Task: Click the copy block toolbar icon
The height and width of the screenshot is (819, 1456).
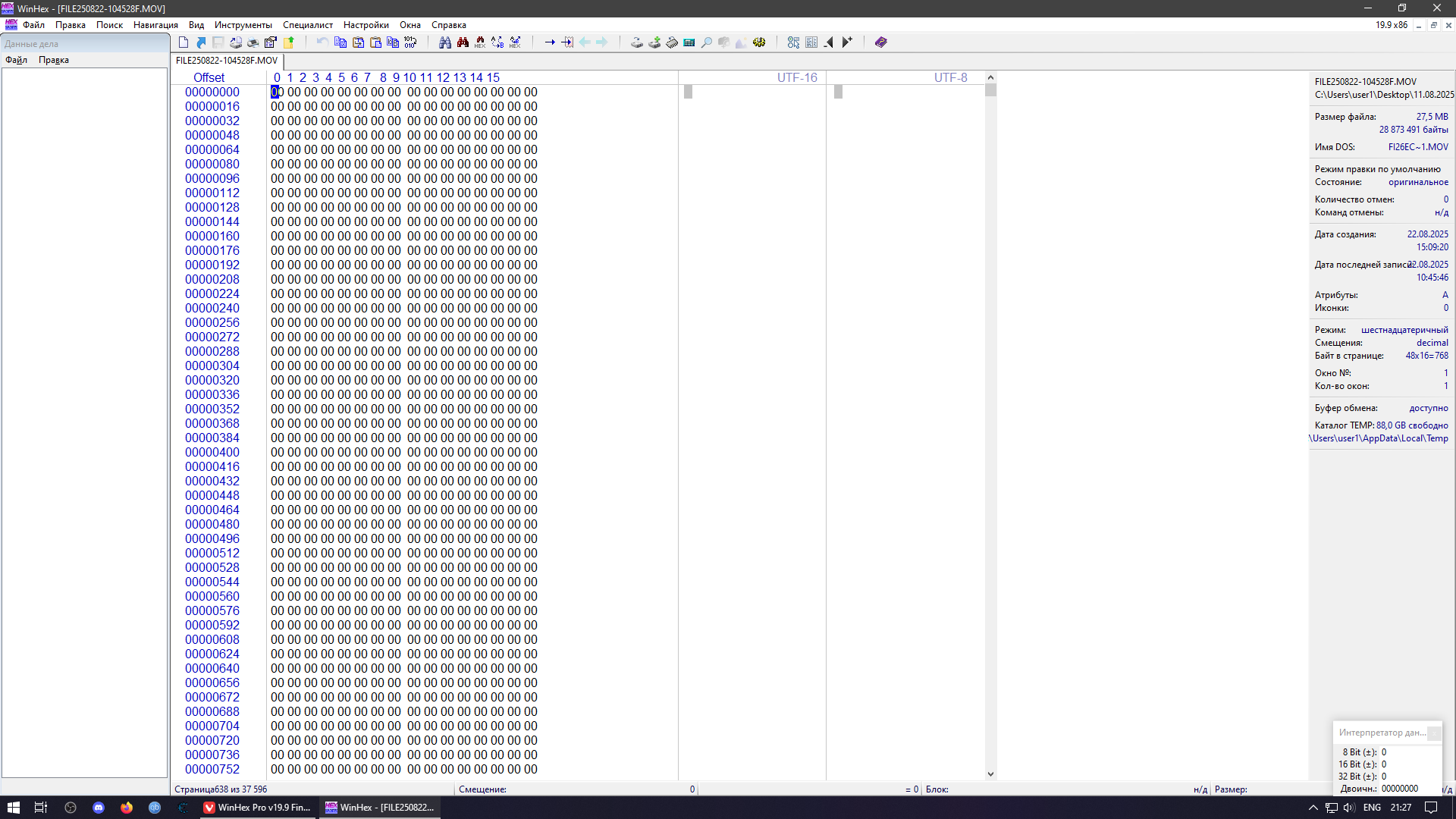Action: (x=340, y=42)
